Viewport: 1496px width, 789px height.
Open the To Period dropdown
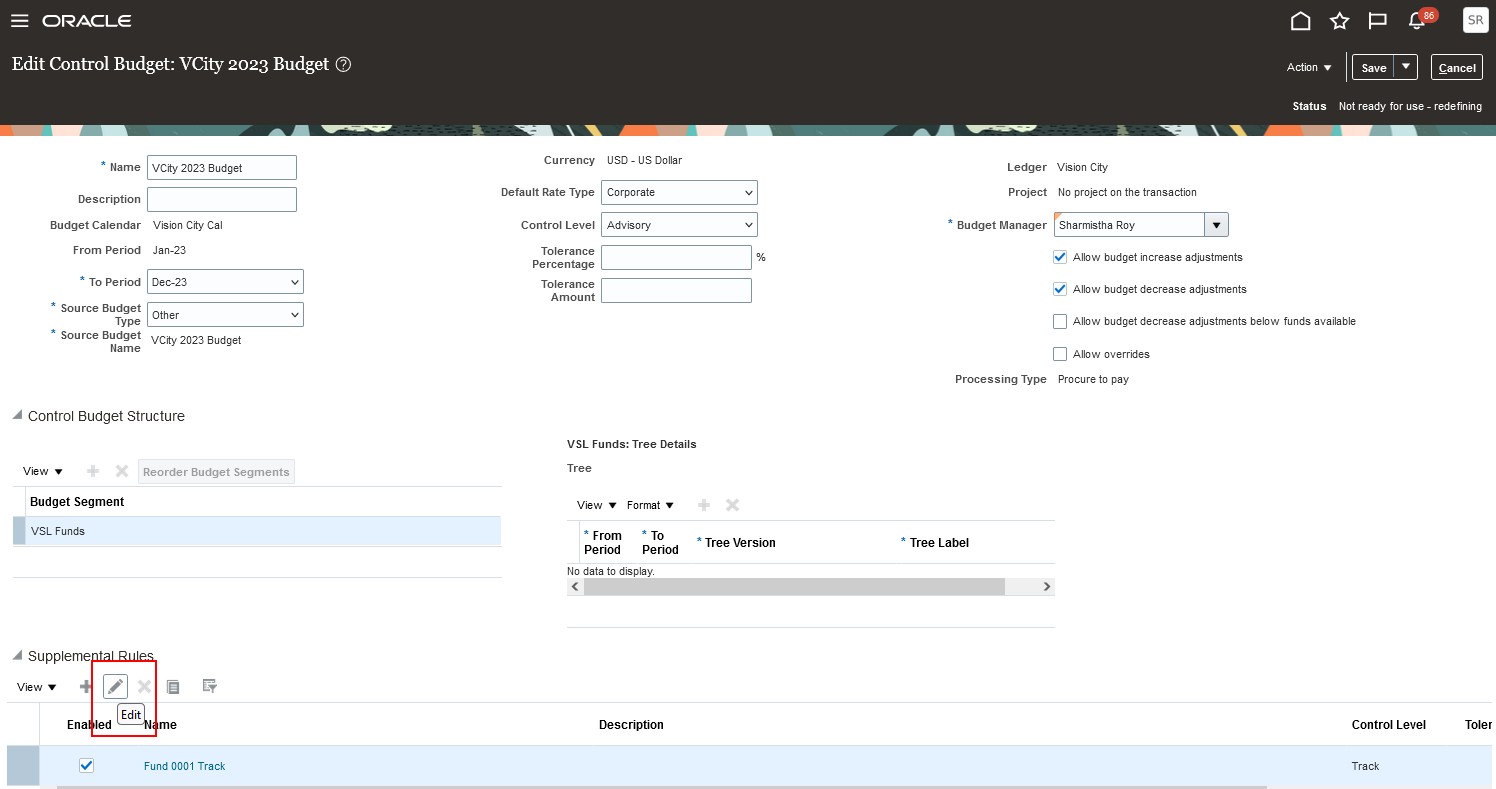pyautogui.click(x=225, y=282)
